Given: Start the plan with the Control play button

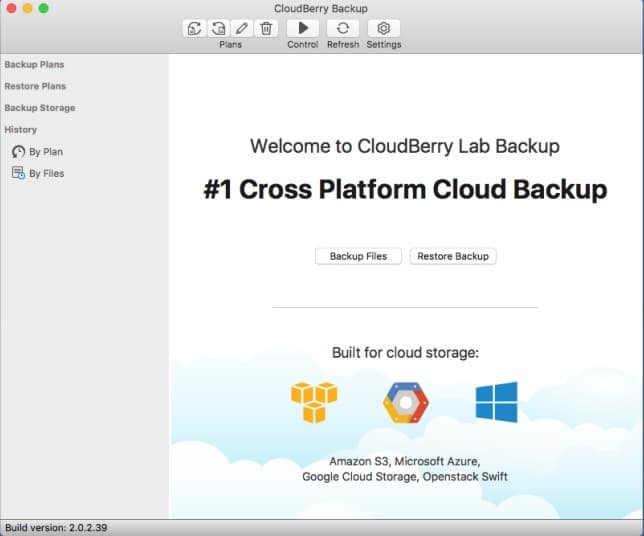Looking at the screenshot, I should (303, 28).
